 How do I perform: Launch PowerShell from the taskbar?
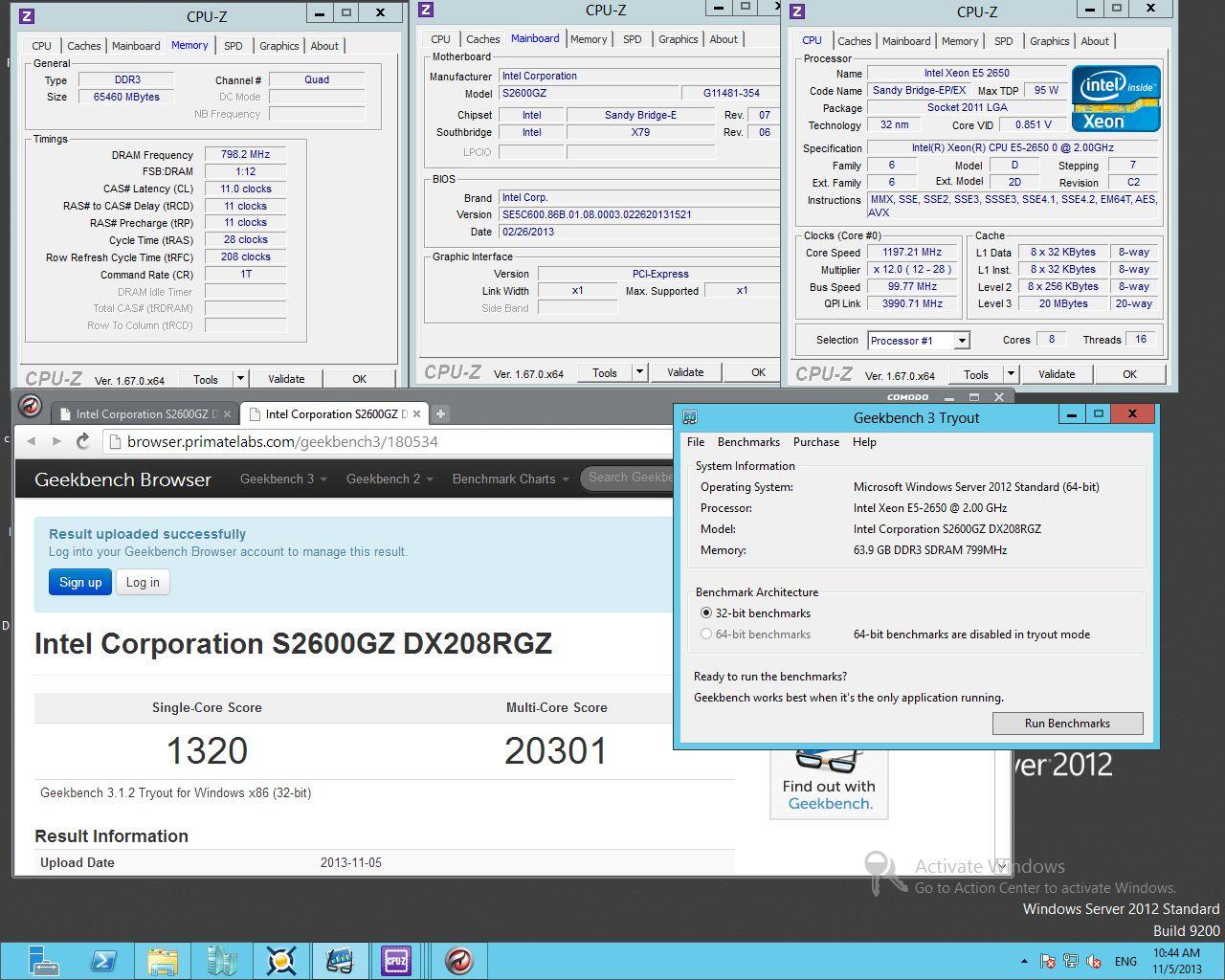point(103,960)
